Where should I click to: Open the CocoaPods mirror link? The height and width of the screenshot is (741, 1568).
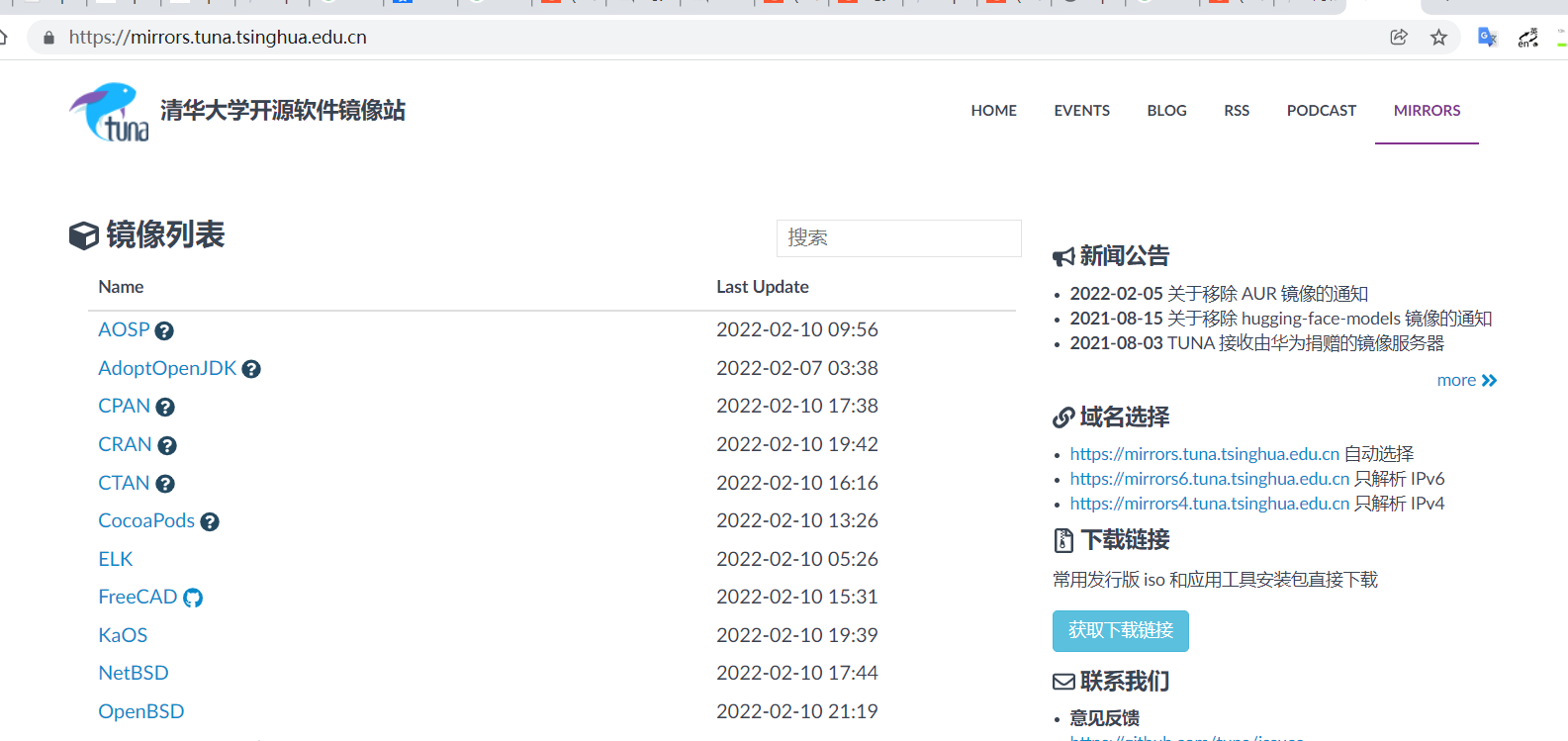point(146,520)
